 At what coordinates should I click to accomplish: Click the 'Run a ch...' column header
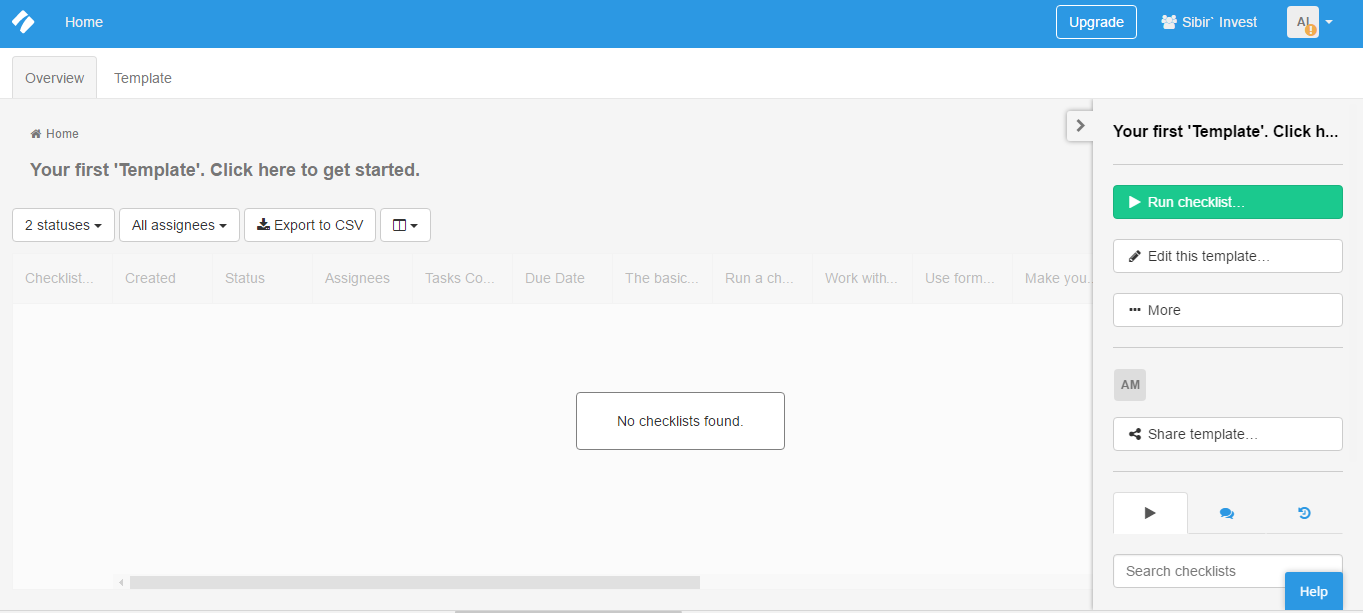760,278
